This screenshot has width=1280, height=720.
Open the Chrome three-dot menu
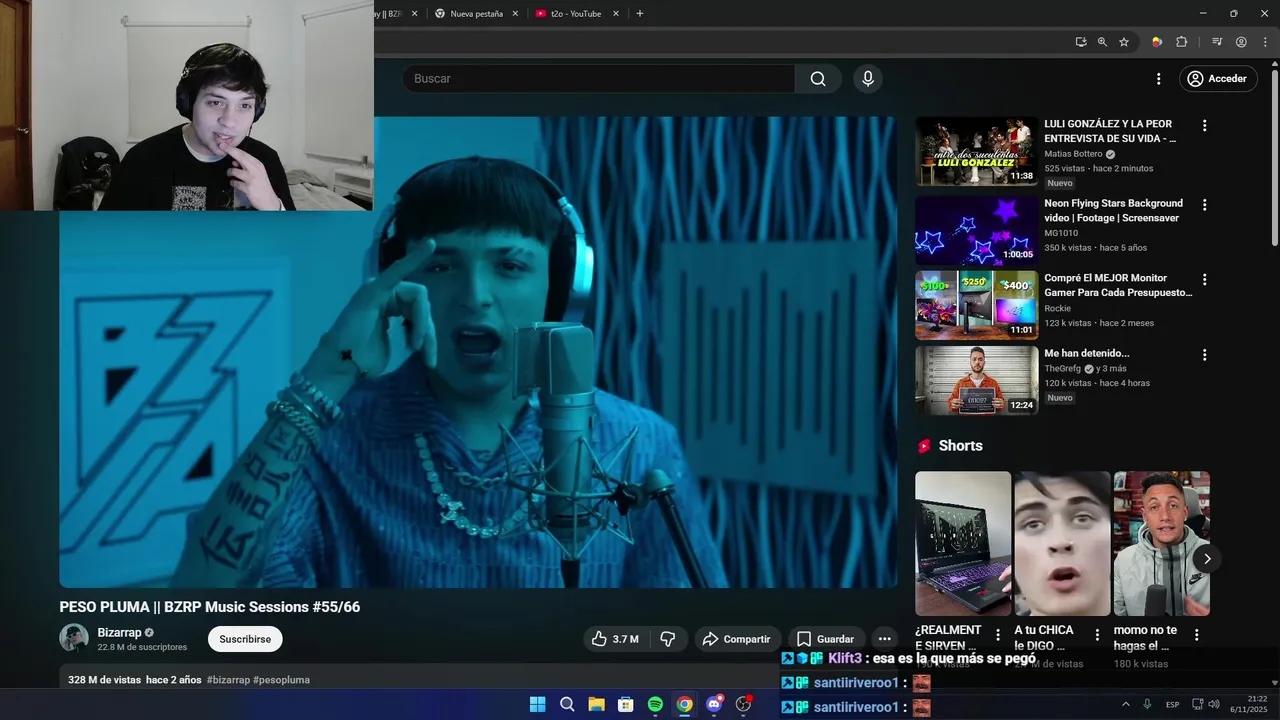click(x=1265, y=42)
